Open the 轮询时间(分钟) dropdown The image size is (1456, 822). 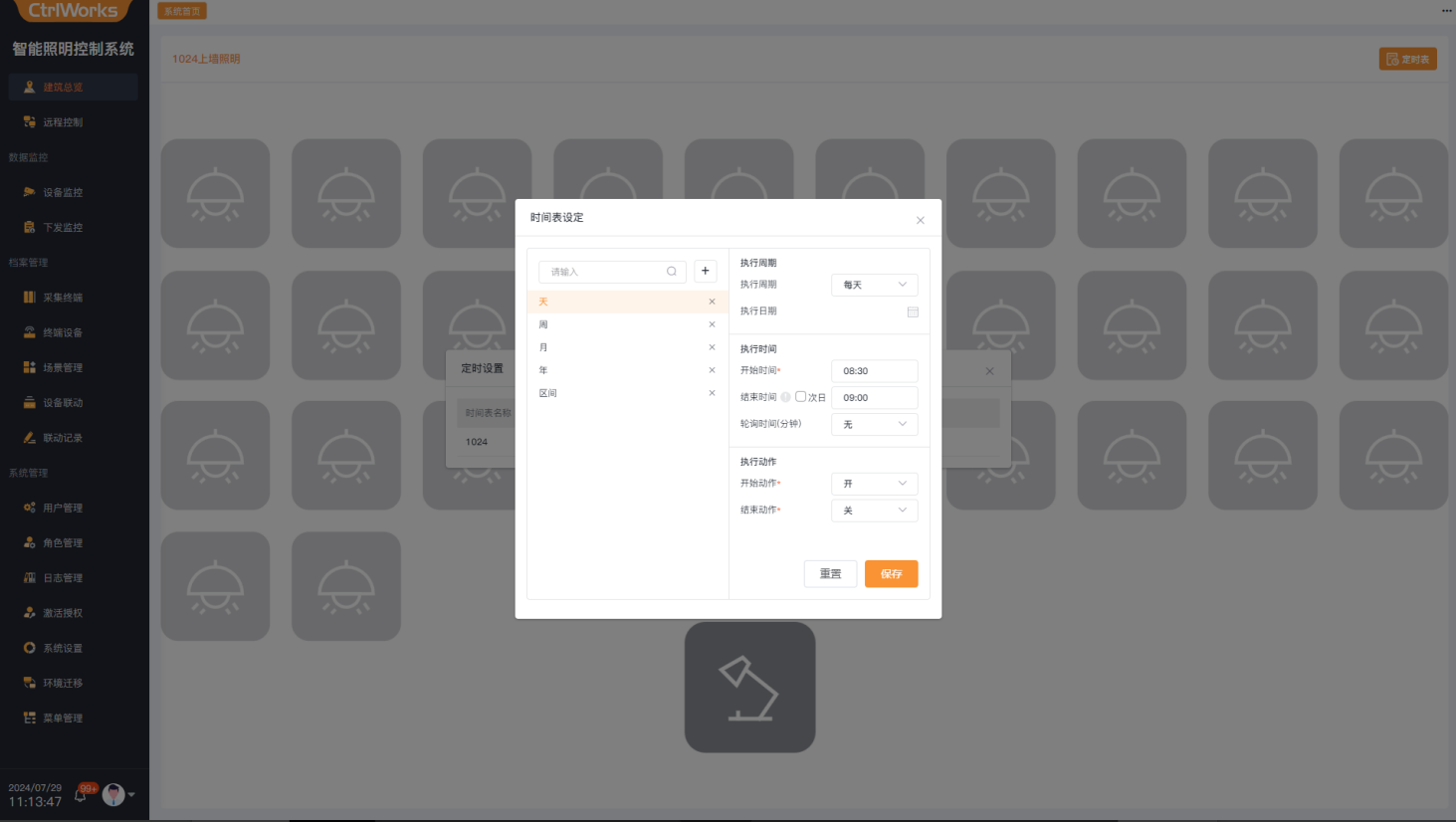click(x=874, y=424)
